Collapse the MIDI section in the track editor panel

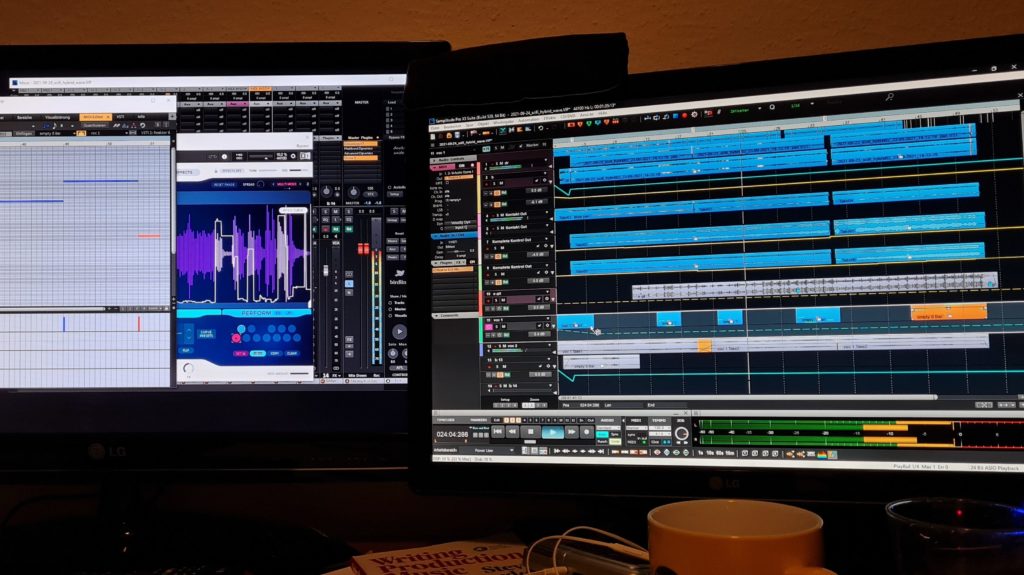(x=443, y=167)
